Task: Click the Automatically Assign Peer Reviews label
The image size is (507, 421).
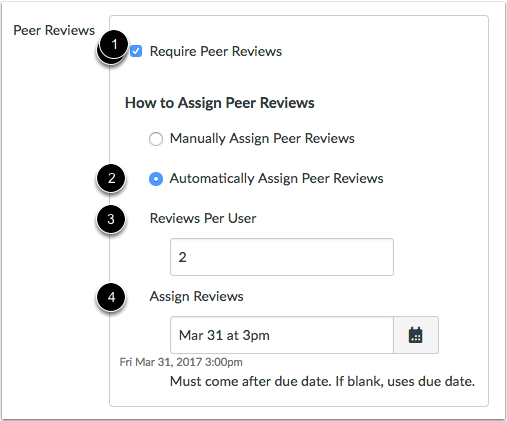Action: click(276, 178)
